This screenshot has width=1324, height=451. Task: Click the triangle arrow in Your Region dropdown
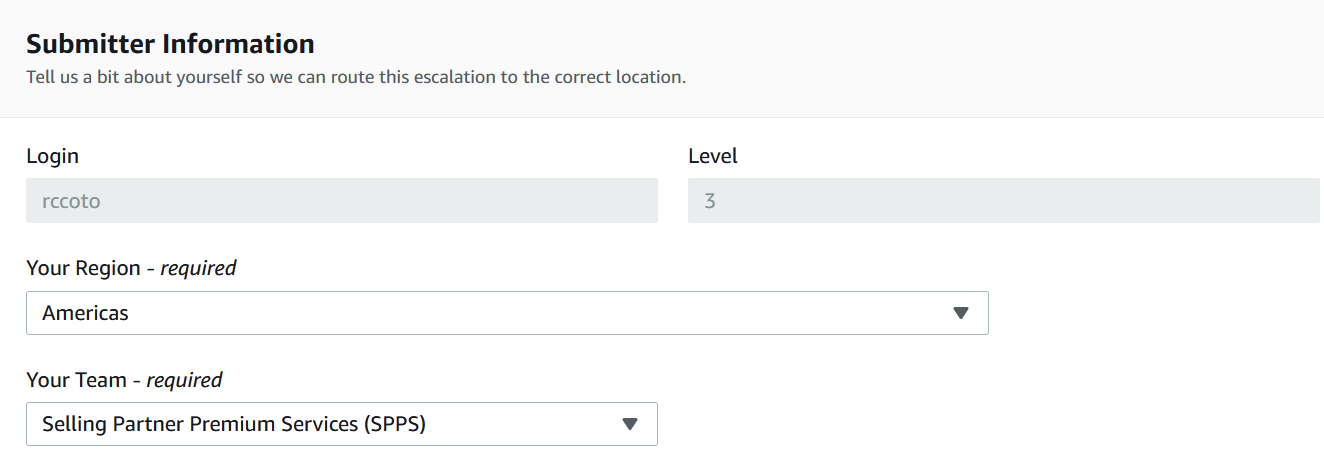(x=961, y=313)
